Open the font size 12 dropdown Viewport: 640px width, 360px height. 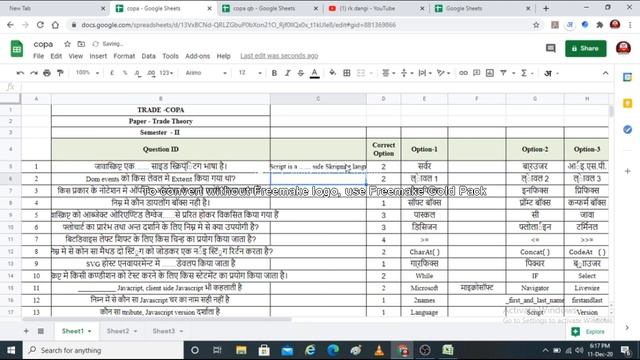click(x=250, y=73)
